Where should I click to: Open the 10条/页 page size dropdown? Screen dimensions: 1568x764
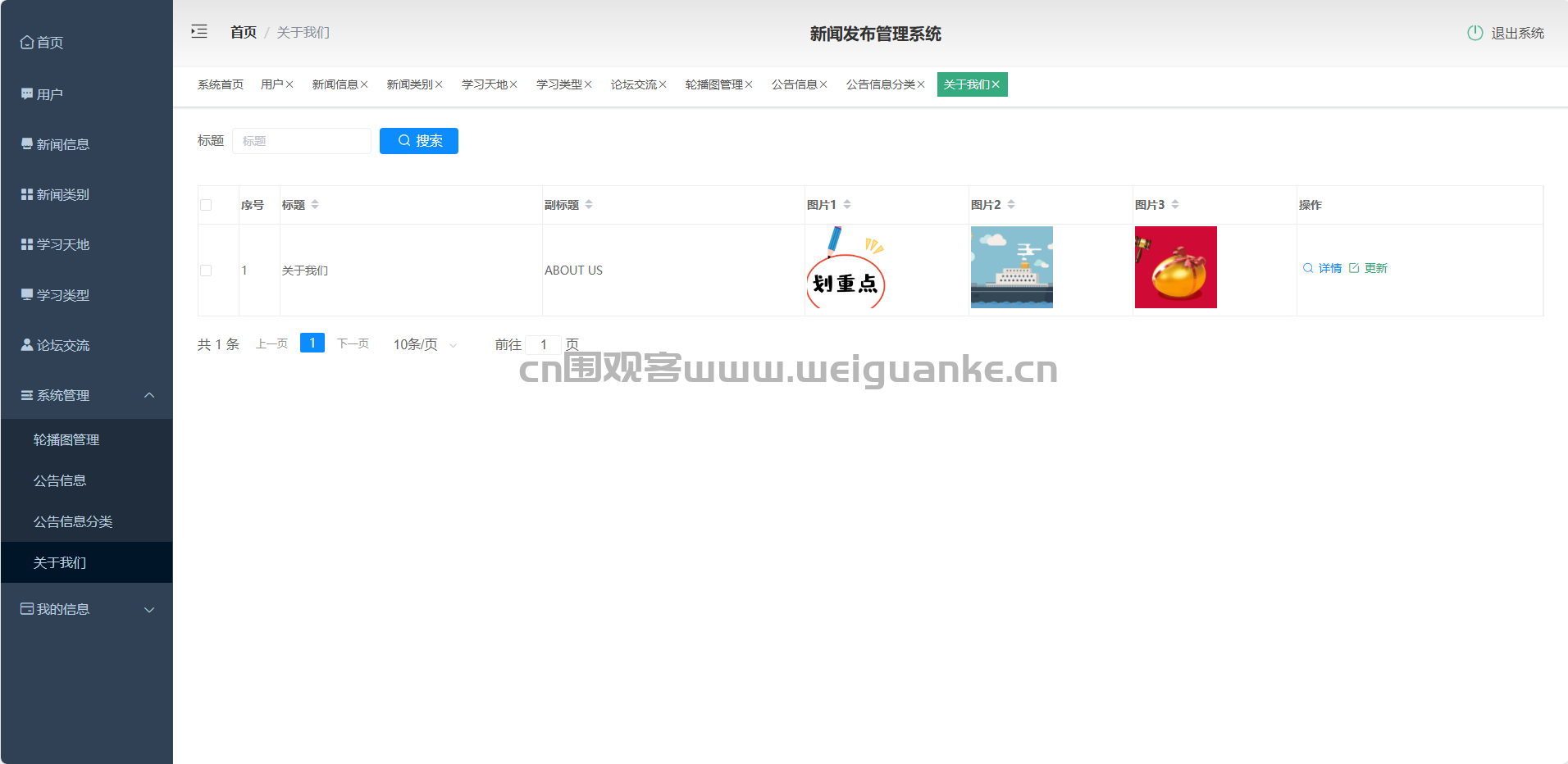click(x=425, y=345)
